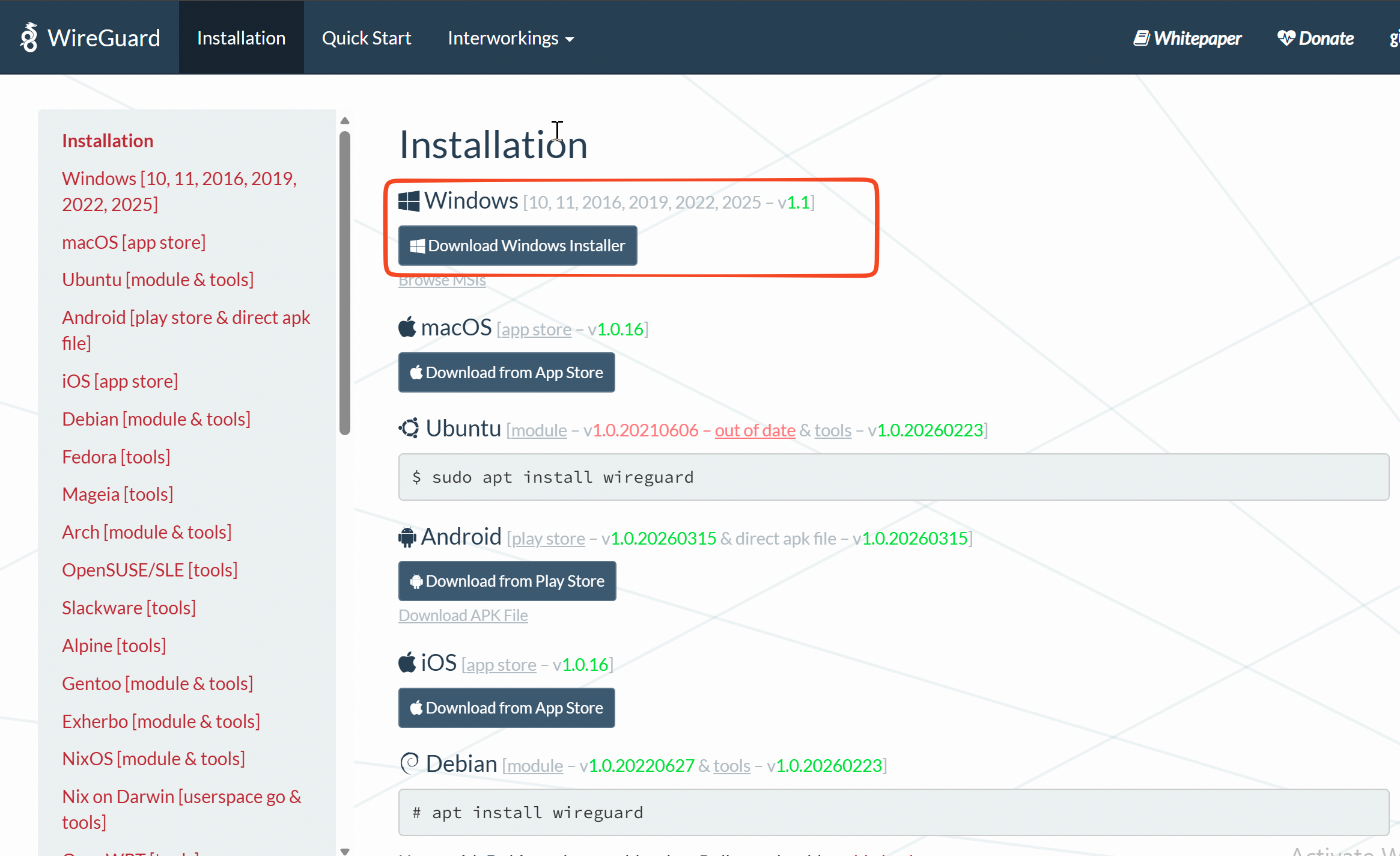Open Download APK File link
The width and height of the screenshot is (1400, 856).
coord(463,615)
